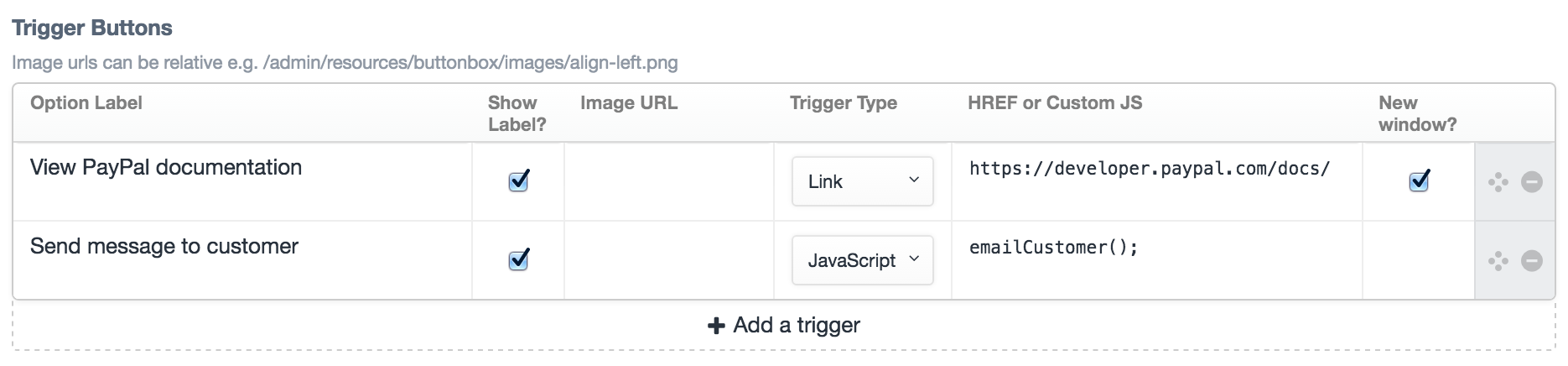Click the plus icon beside Add a trigger
The height and width of the screenshot is (366, 1568).
[x=716, y=326]
